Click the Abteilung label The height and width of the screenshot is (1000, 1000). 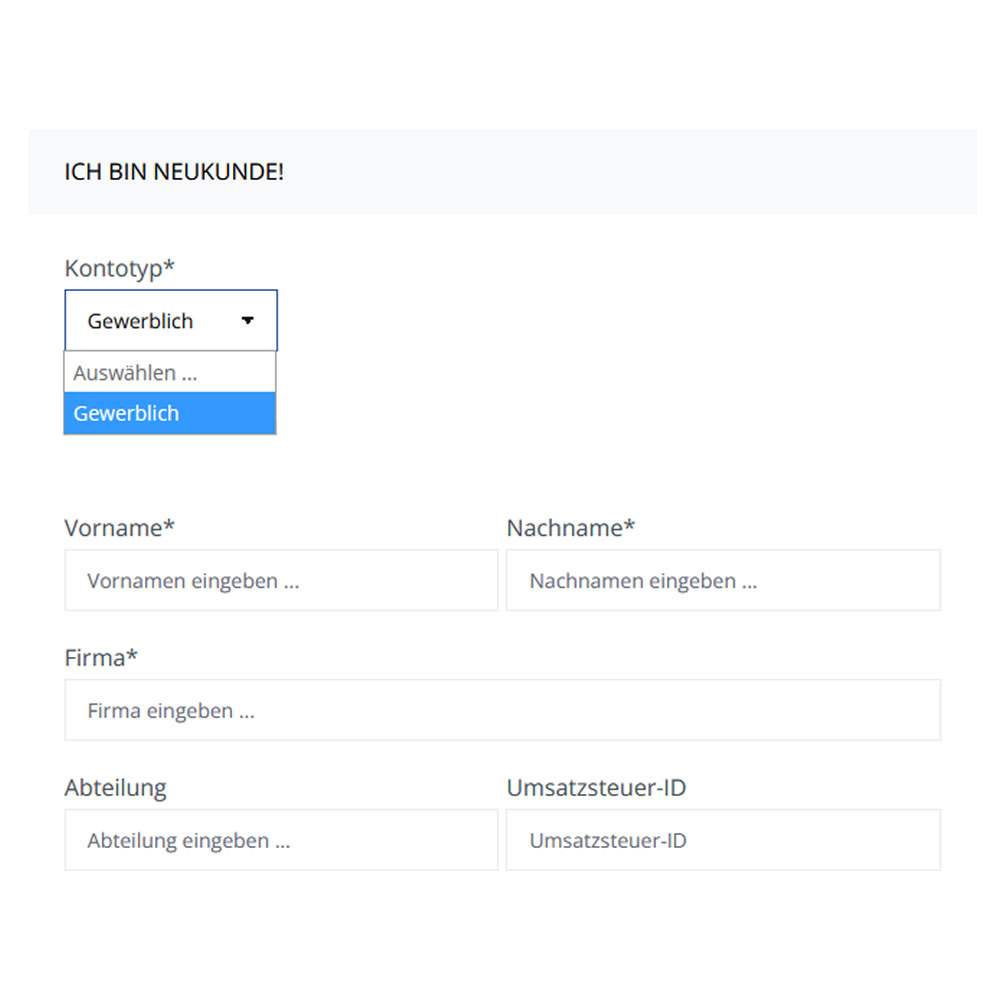[x=115, y=787]
